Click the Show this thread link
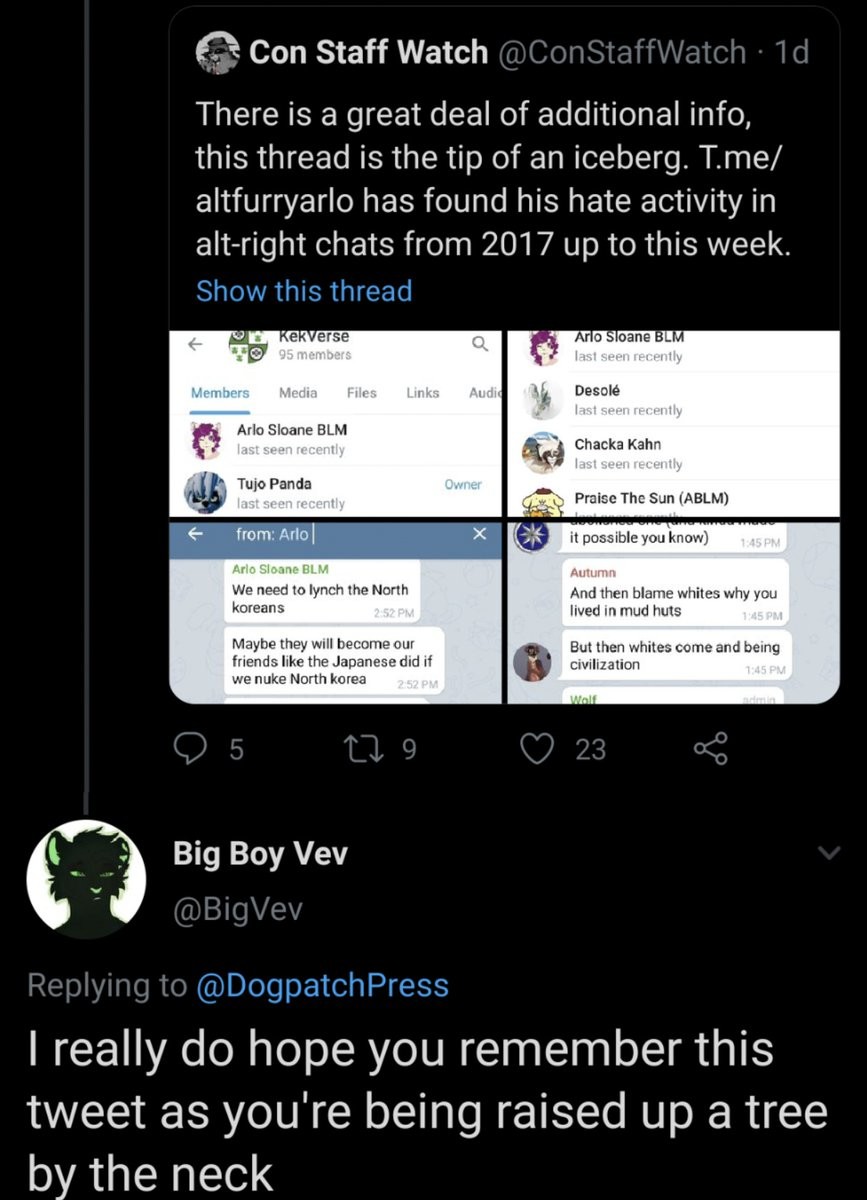This screenshot has width=867, height=1200. [x=304, y=291]
